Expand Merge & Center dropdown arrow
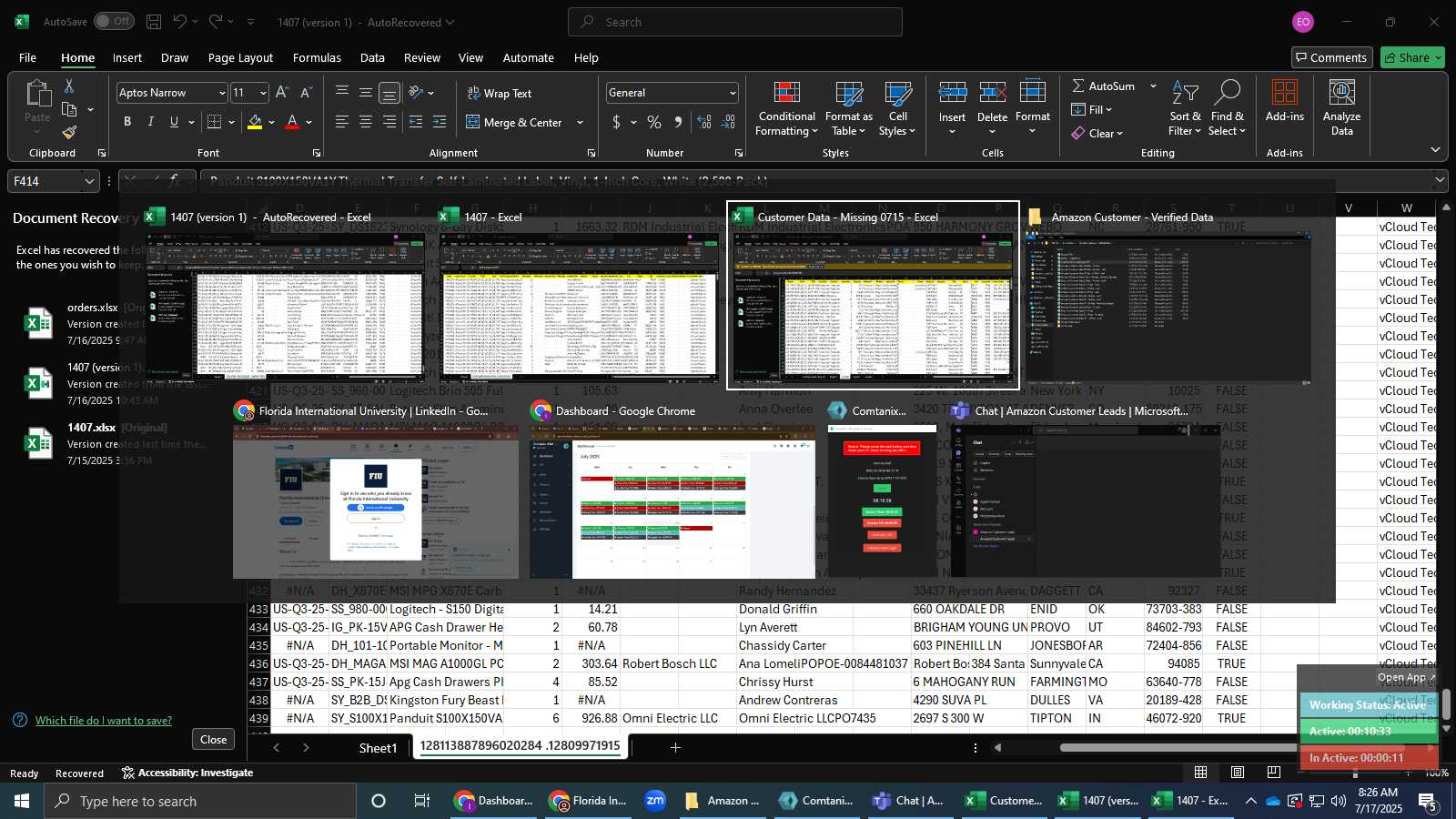 coord(580,123)
